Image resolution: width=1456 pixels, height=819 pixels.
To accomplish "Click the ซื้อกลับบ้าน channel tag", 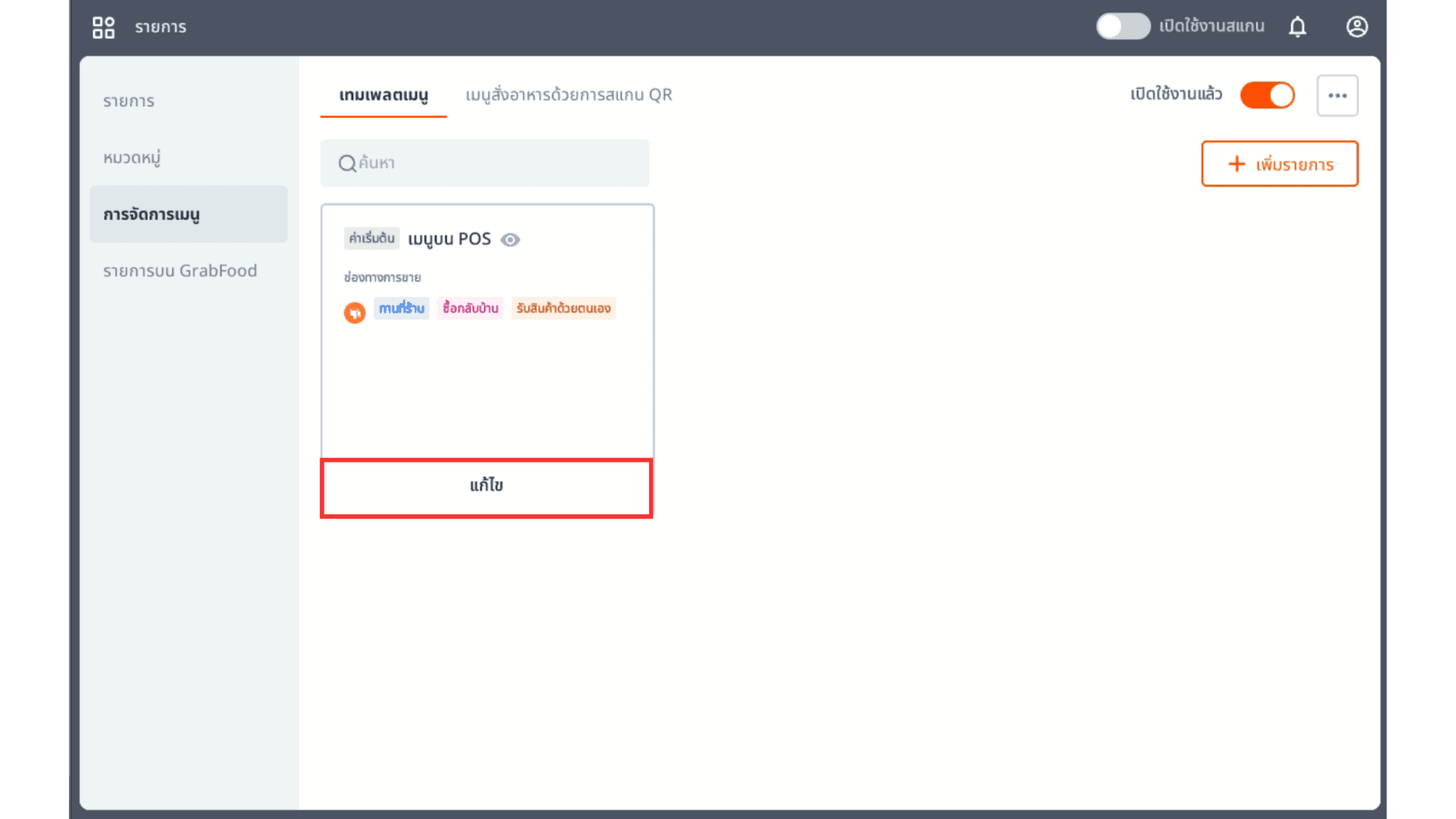I will 470,308.
